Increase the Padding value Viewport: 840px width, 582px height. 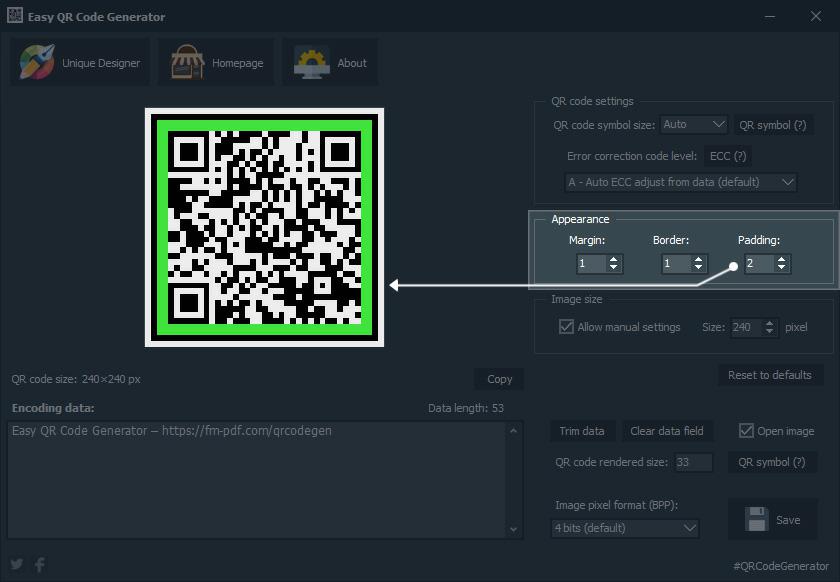pyautogui.click(x=782, y=259)
